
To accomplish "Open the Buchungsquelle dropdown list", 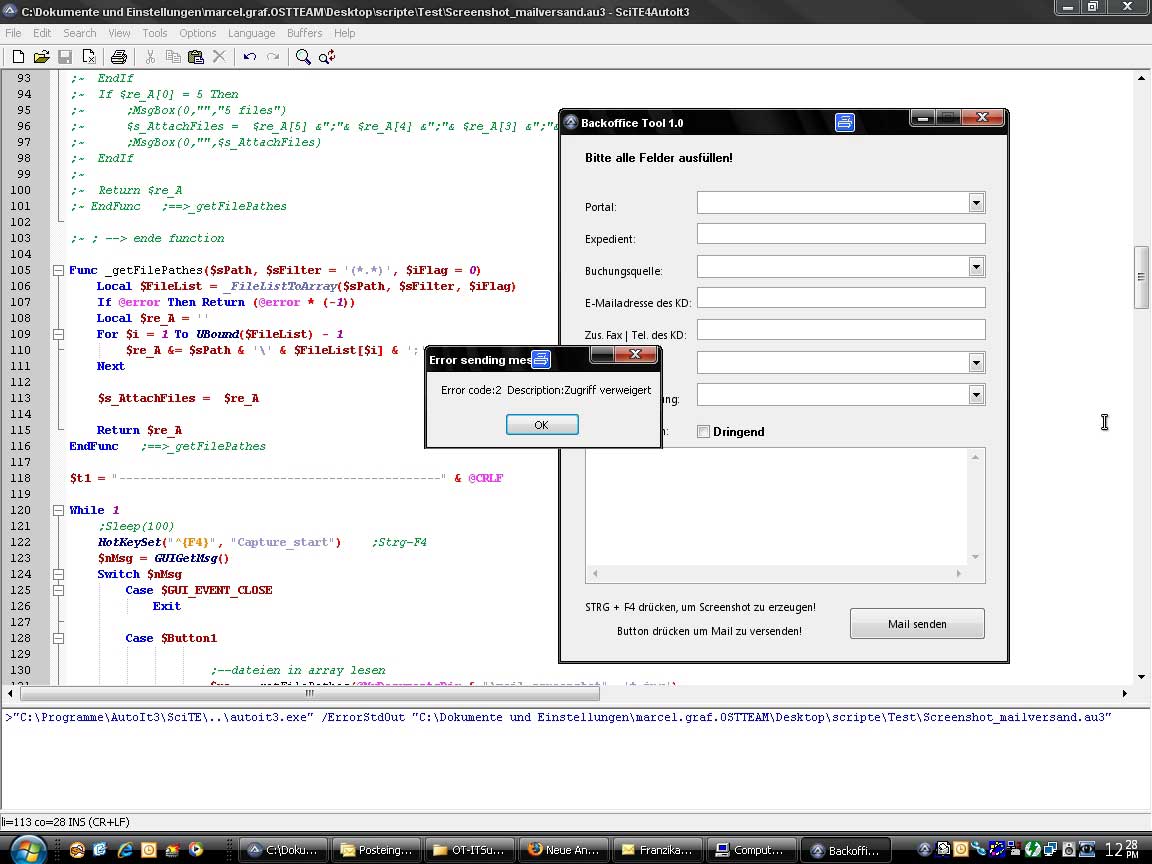I will tap(976, 267).
